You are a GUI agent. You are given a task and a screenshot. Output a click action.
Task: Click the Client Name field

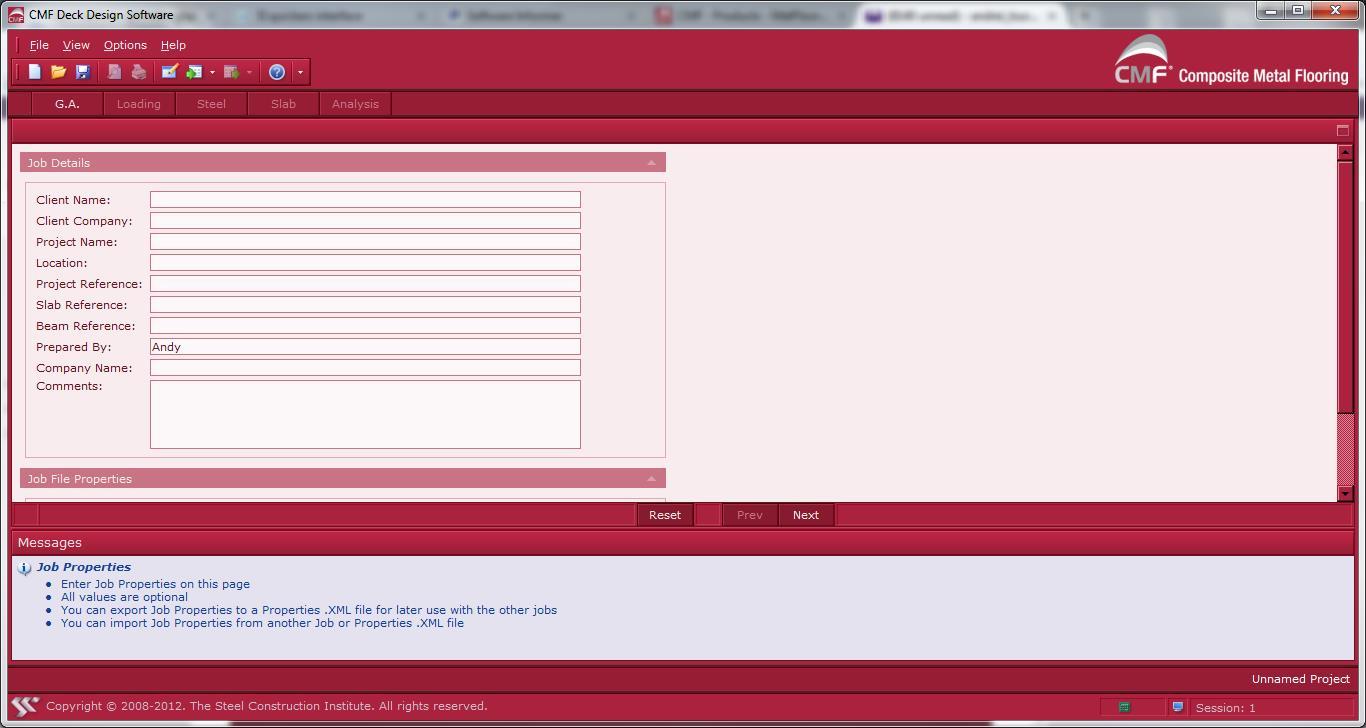coord(365,200)
